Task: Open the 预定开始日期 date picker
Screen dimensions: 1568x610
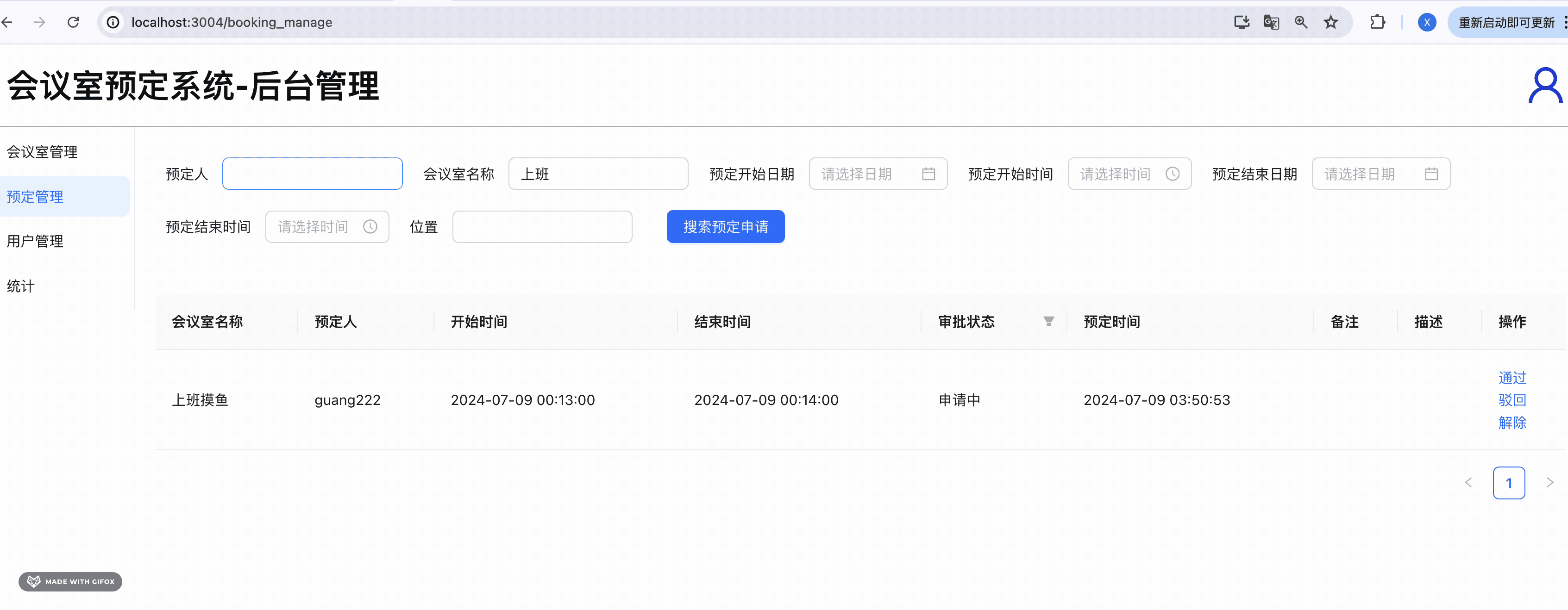Action: click(877, 174)
